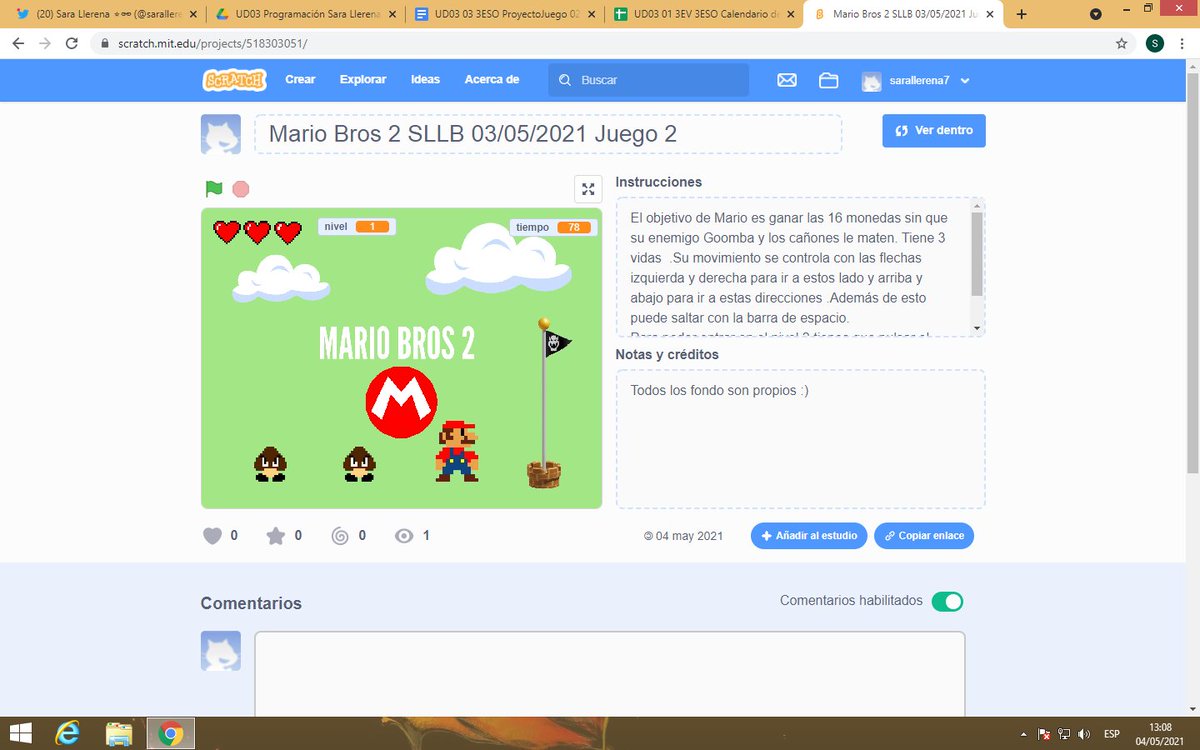This screenshot has height=750, width=1200.
Task: Close the Mario Bros 2 Scratch tab
Action: (x=991, y=15)
